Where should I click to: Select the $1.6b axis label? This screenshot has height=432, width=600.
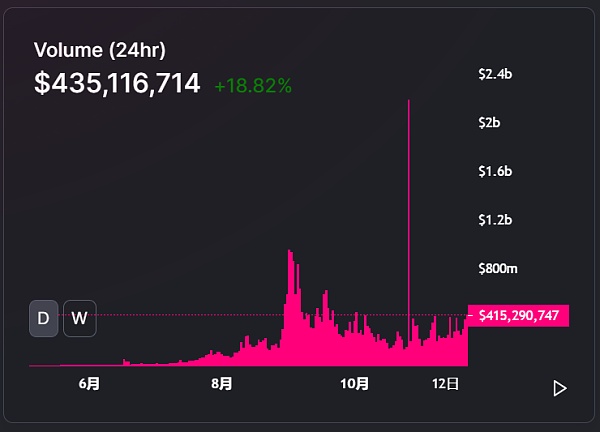click(496, 171)
